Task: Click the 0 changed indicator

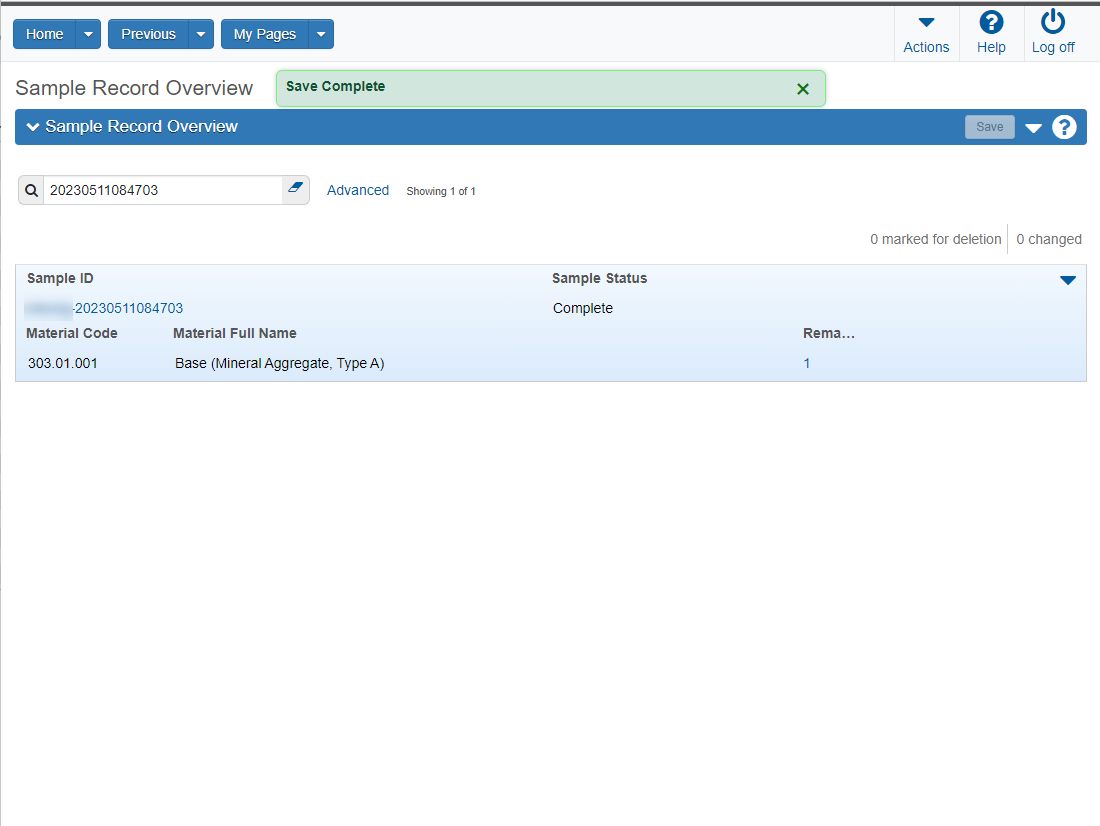Action: (1049, 239)
